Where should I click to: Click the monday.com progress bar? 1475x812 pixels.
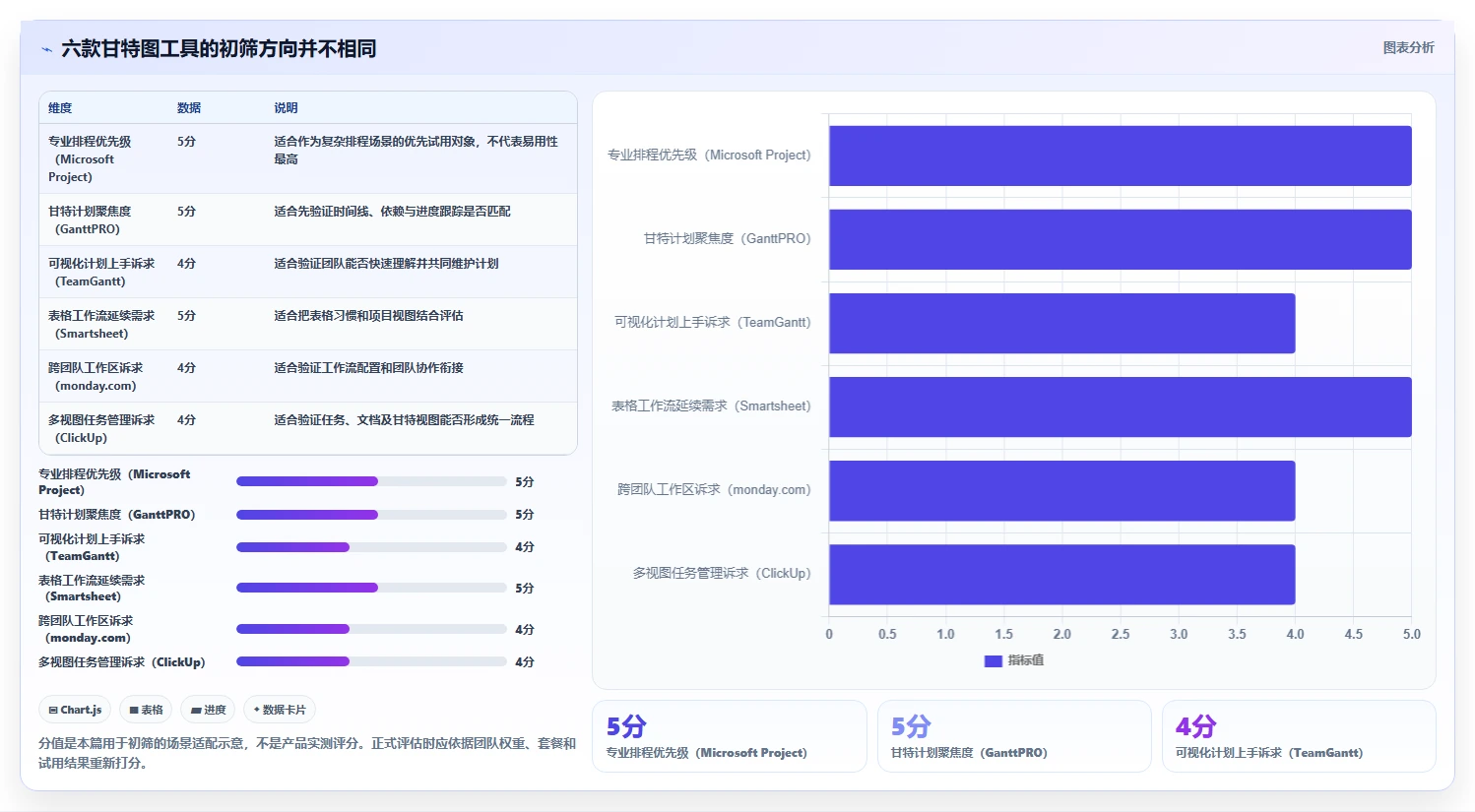(371, 630)
